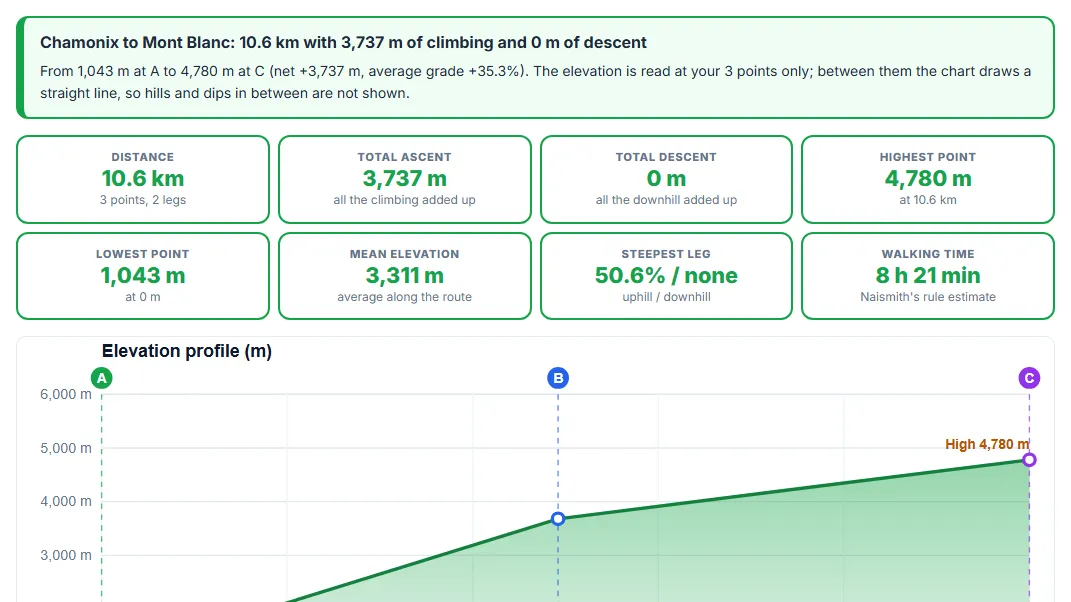
Task: Click the "50.6% / none" Steepest Leg value
Action: (x=666, y=275)
